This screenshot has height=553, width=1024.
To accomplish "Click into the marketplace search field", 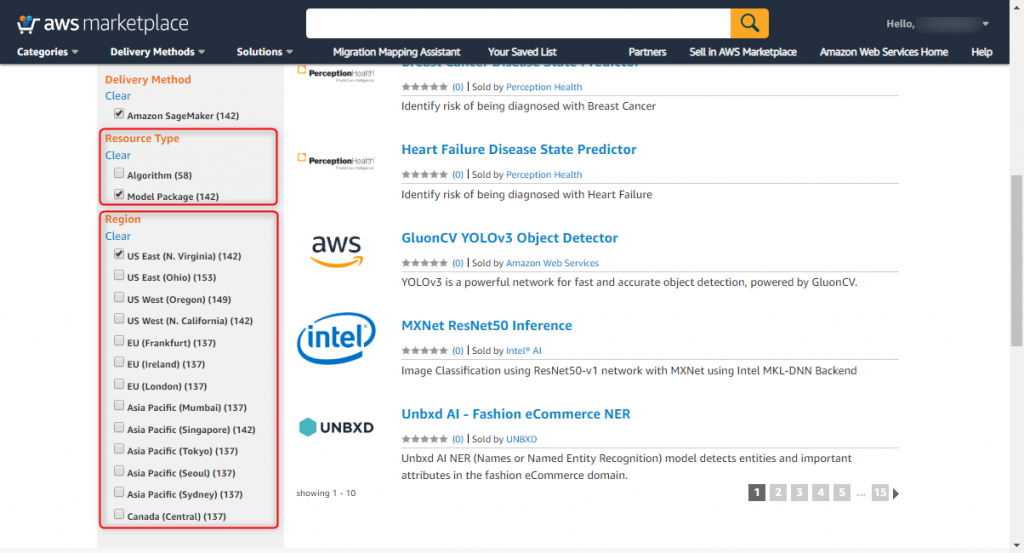I will (x=518, y=24).
